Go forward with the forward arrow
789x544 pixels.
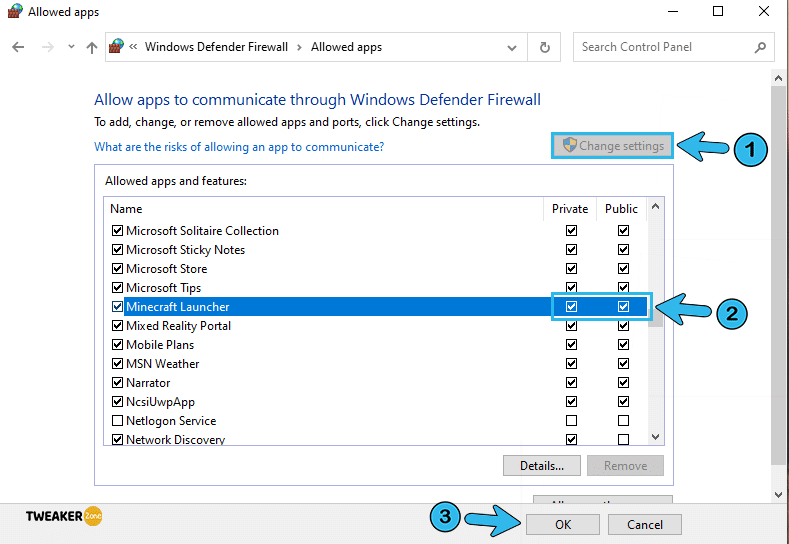pyautogui.click(x=48, y=47)
